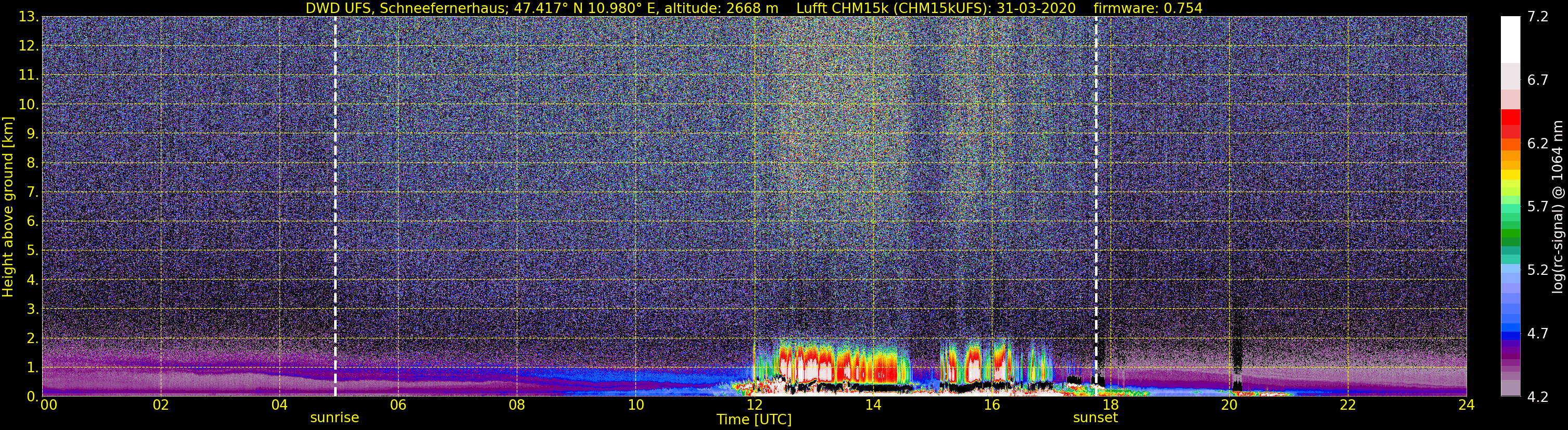Click the "06" tick on the time axis
The width and height of the screenshot is (1568, 430).
point(398,406)
